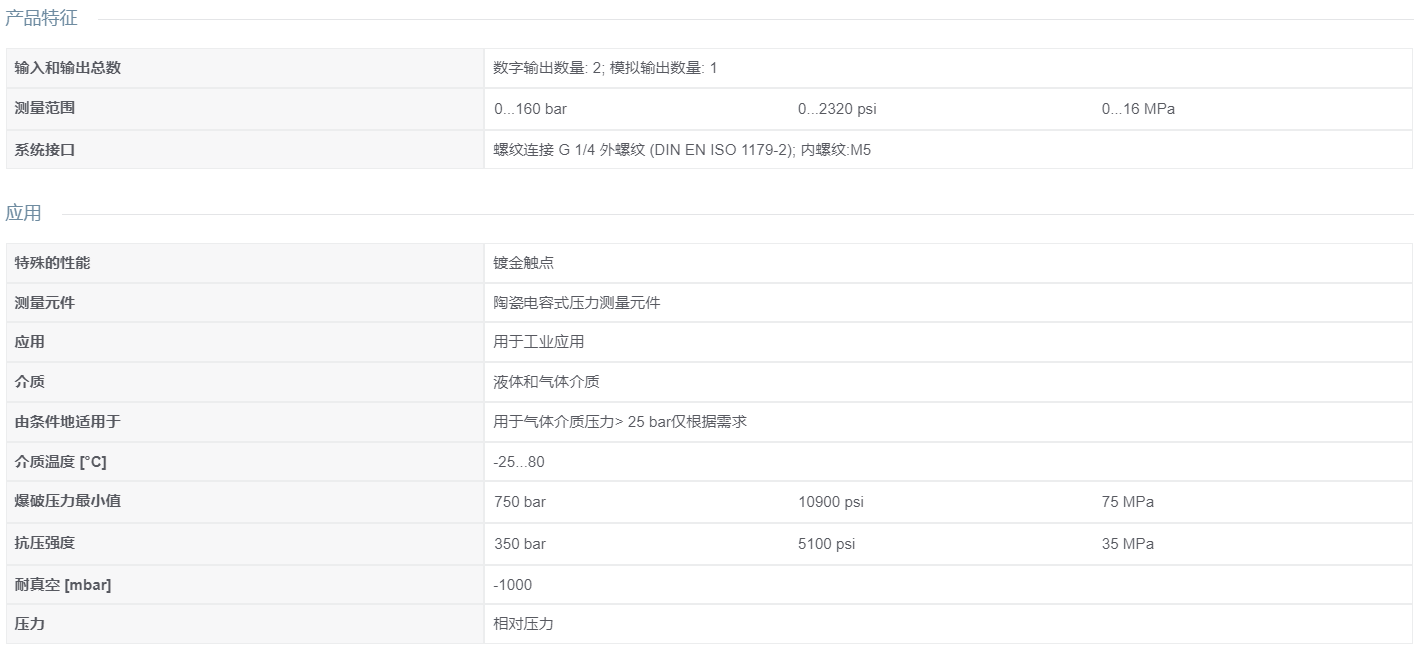Select the 测量元件 row label
Screen dimensions: 1423x652
(45, 302)
